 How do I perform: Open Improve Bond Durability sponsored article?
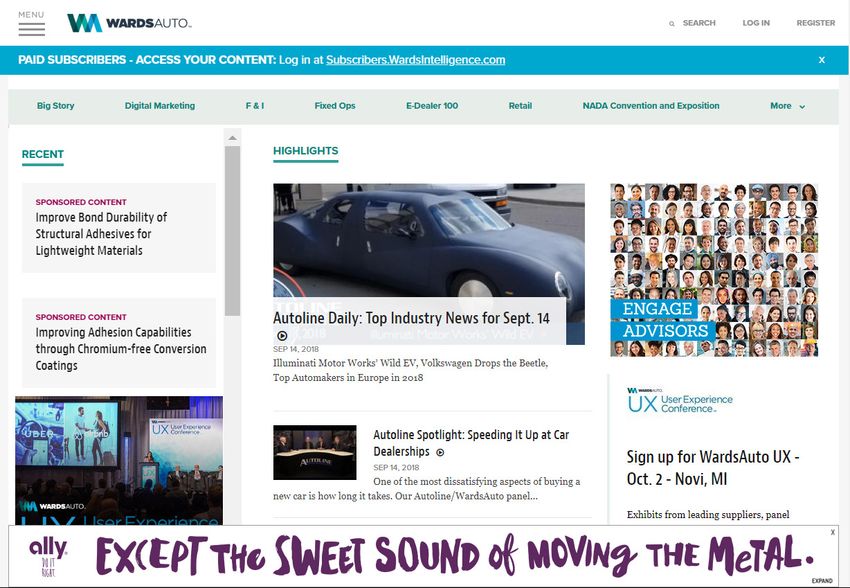pyautogui.click(x=101, y=234)
